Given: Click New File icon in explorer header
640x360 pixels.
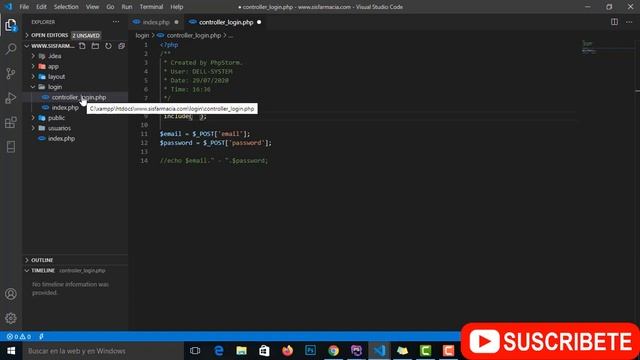Looking at the screenshot, I should (x=82, y=46).
